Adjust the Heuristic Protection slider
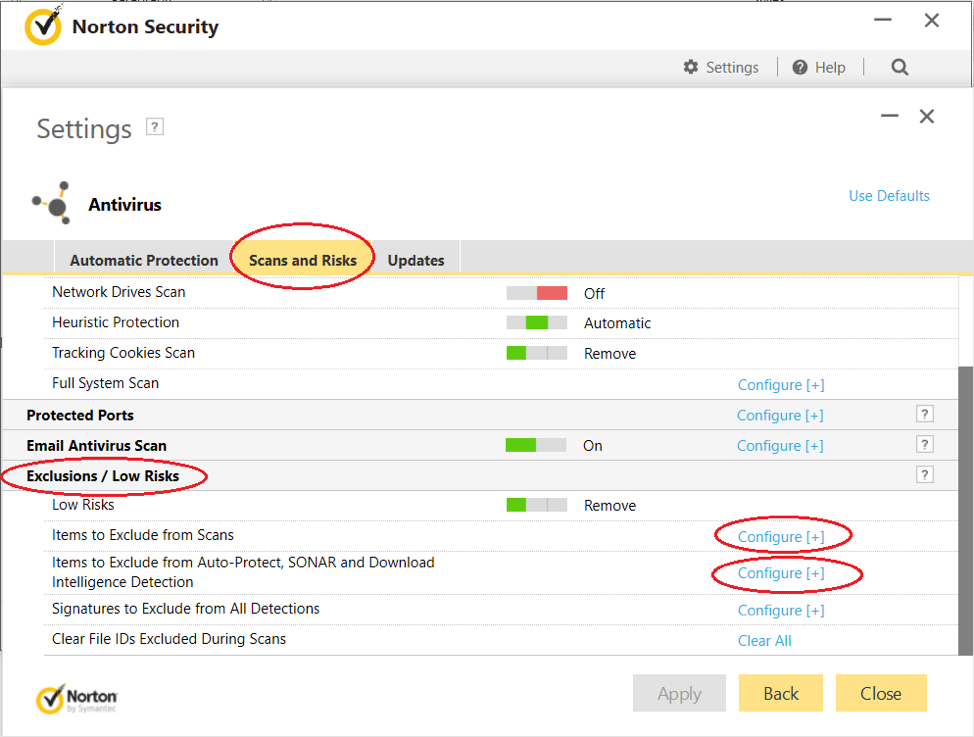The height and width of the screenshot is (737, 974). point(537,323)
